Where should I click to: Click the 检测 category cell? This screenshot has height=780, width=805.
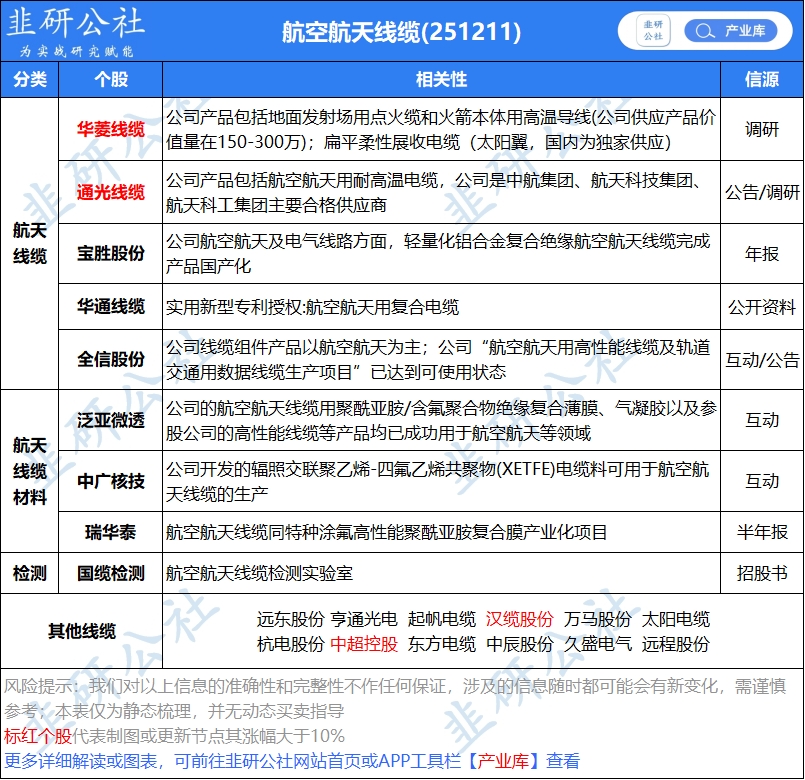pyautogui.click(x=30, y=573)
